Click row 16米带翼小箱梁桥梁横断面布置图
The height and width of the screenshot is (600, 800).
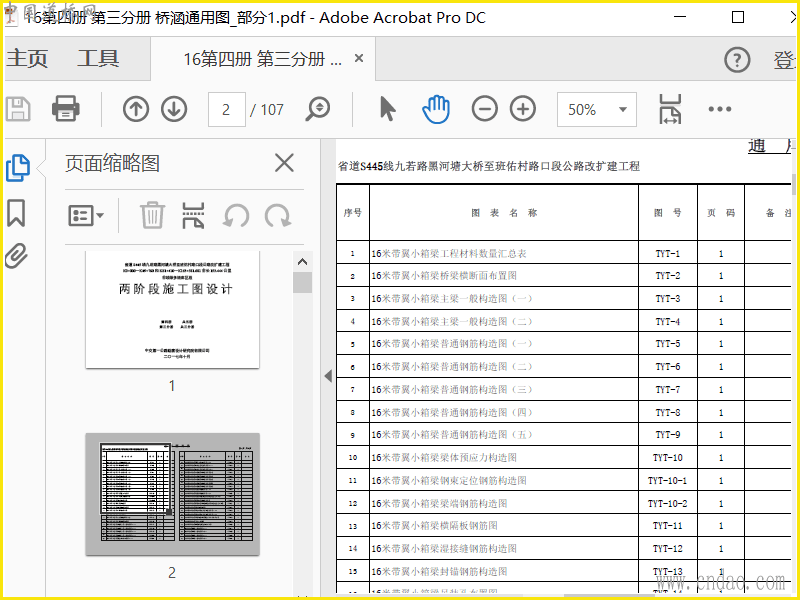pos(504,276)
